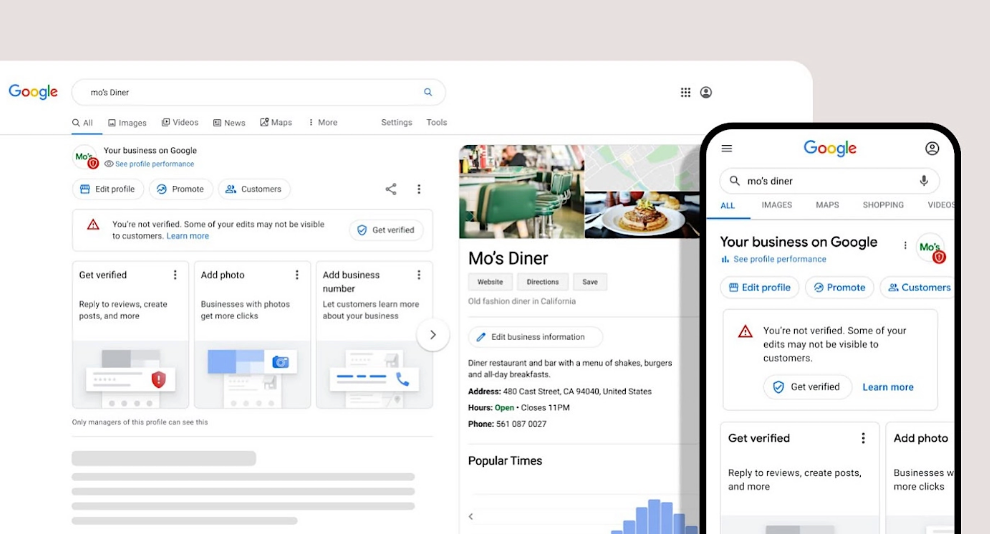Click the share icon beside Customers
Image resolution: width=990 pixels, height=534 pixels.
click(x=391, y=189)
